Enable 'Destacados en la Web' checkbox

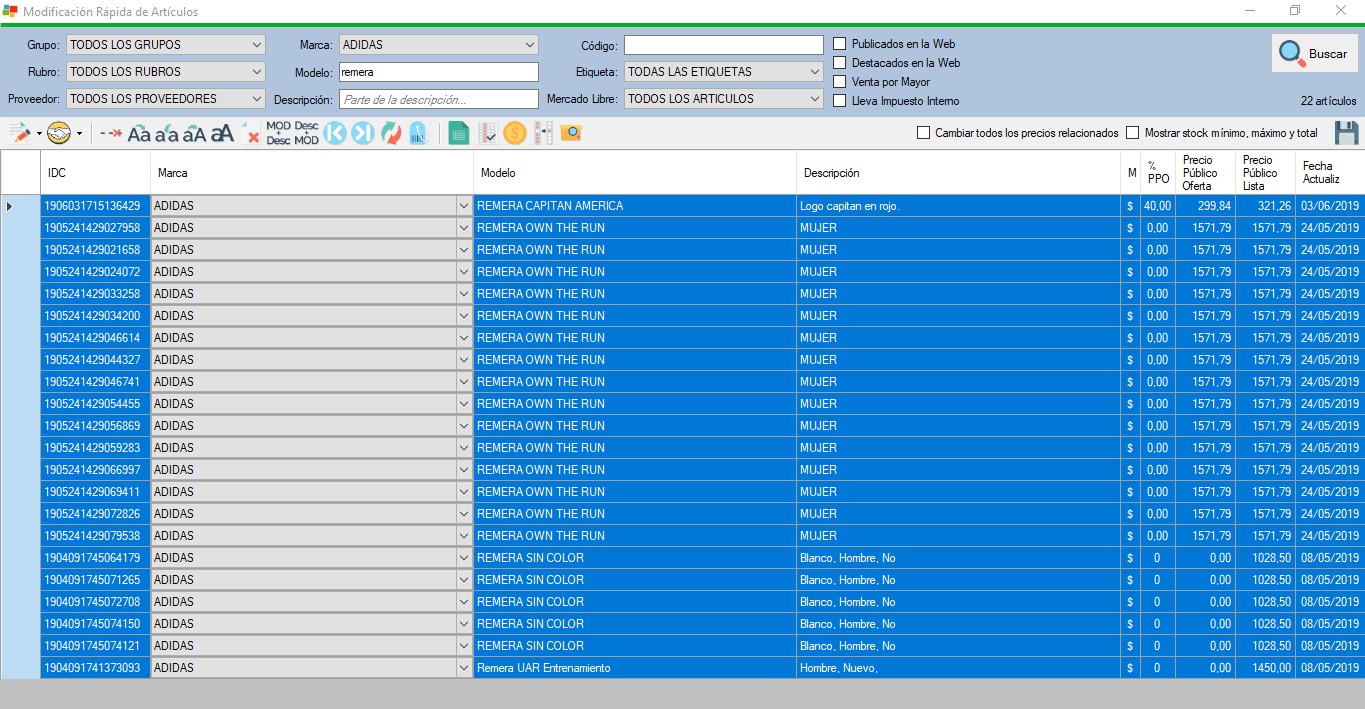[x=840, y=63]
